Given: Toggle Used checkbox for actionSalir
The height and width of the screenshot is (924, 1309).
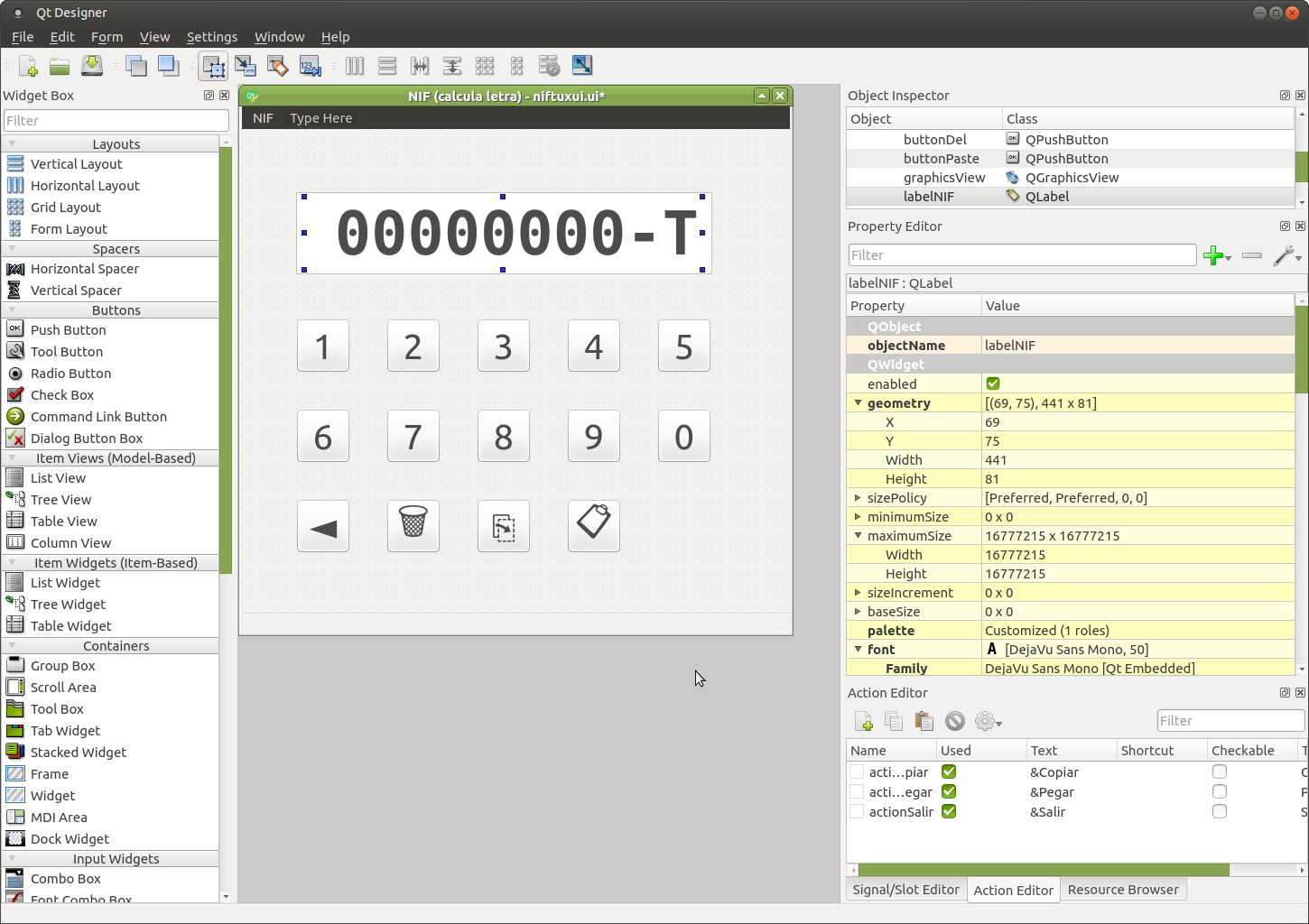Looking at the screenshot, I should [949, 811].
